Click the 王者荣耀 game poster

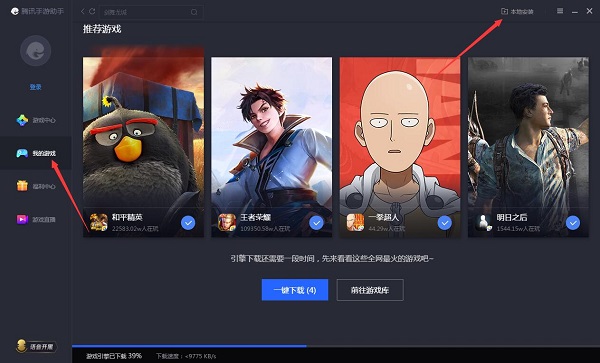(x=271, y=147)
